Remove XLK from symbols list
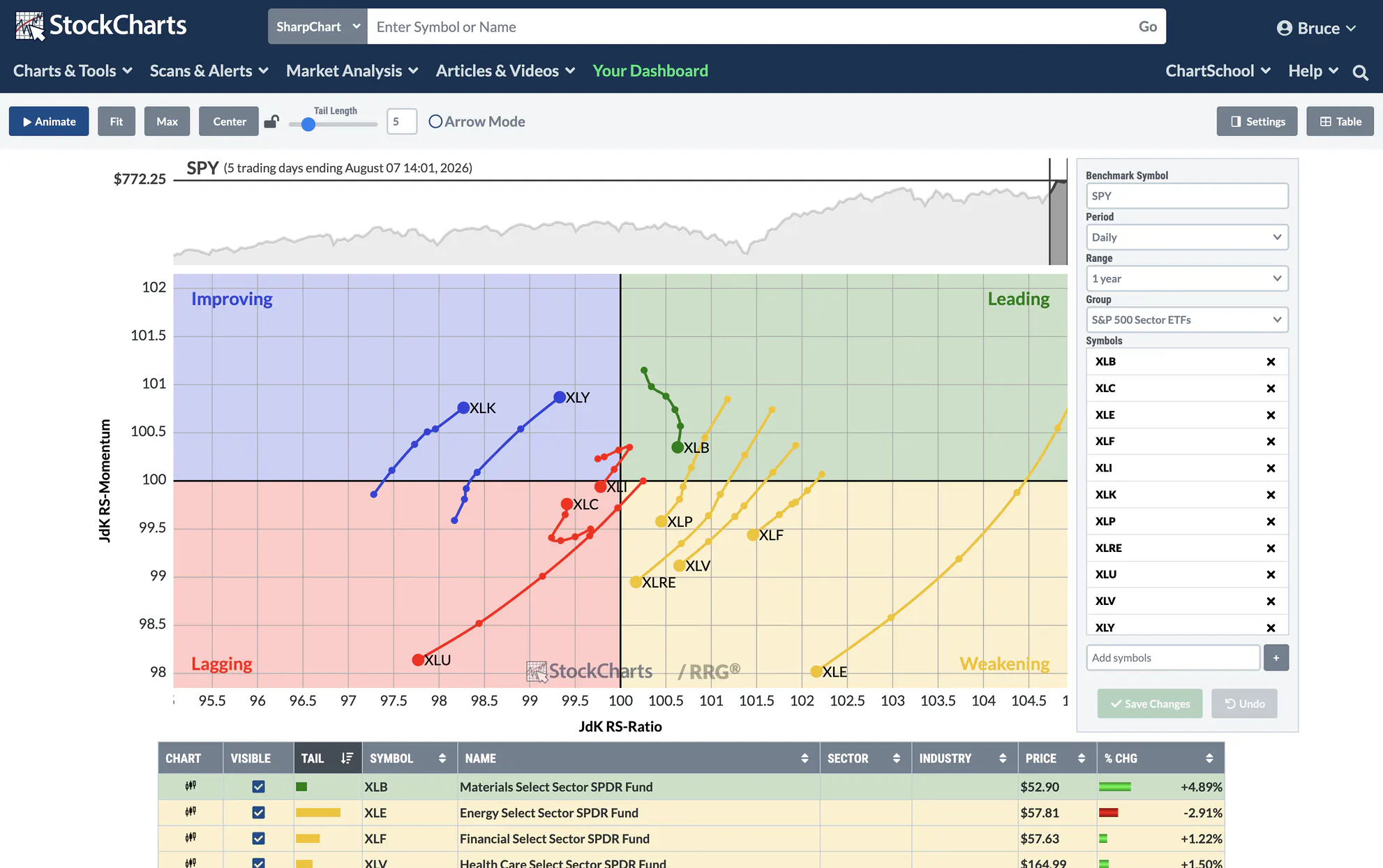The image size is (1383, 868). [x=1271, y=495]
